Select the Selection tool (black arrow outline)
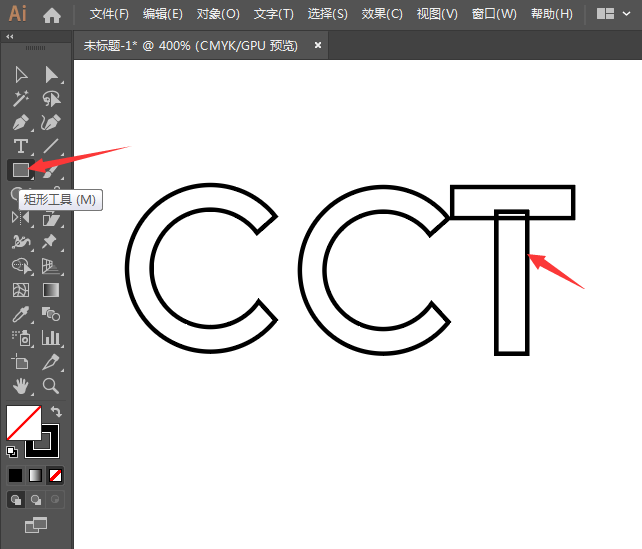The width and height of the screenshot is (642, 549). 21,75
